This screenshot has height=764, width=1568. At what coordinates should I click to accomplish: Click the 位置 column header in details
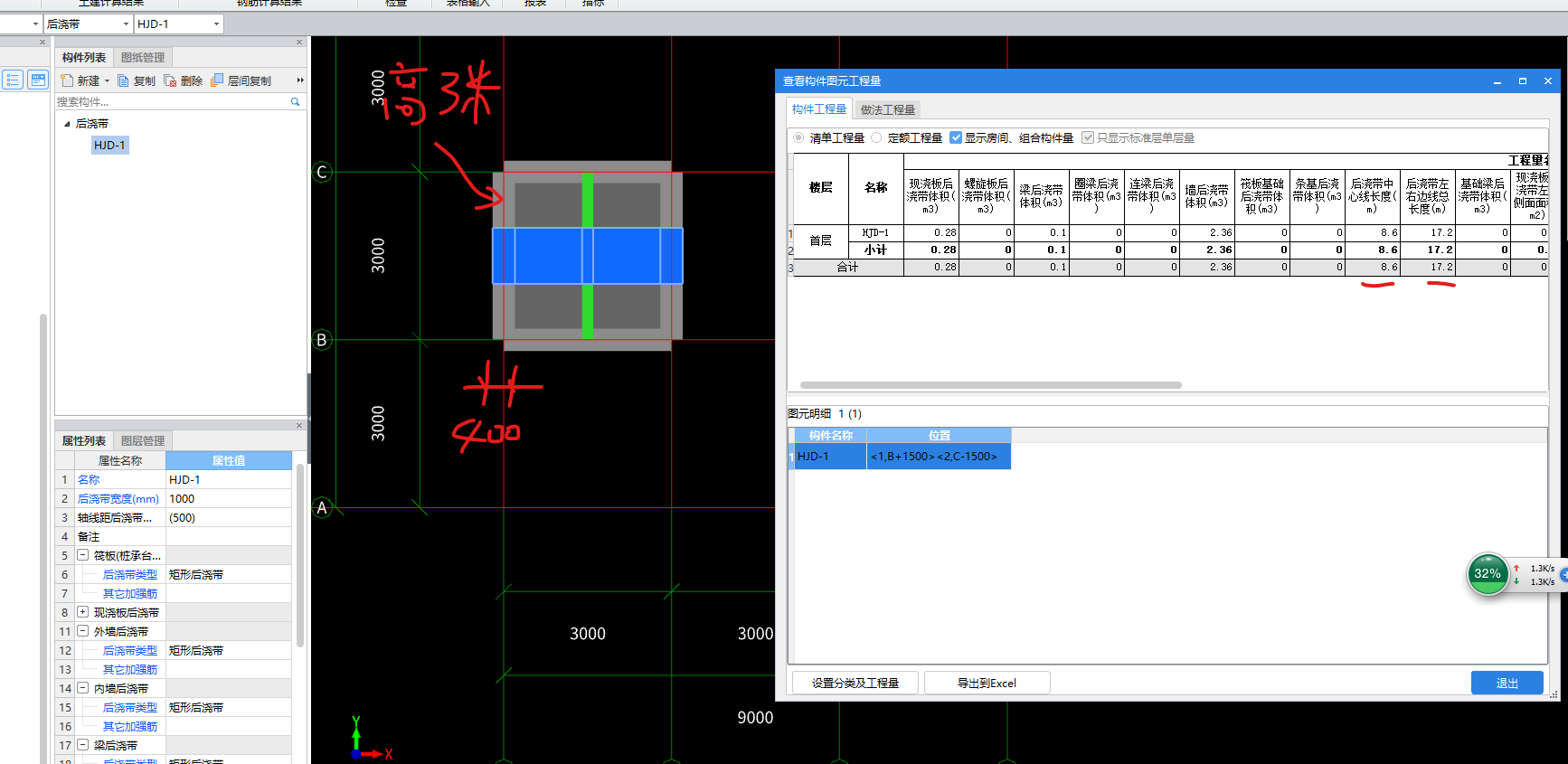[939, 435]
